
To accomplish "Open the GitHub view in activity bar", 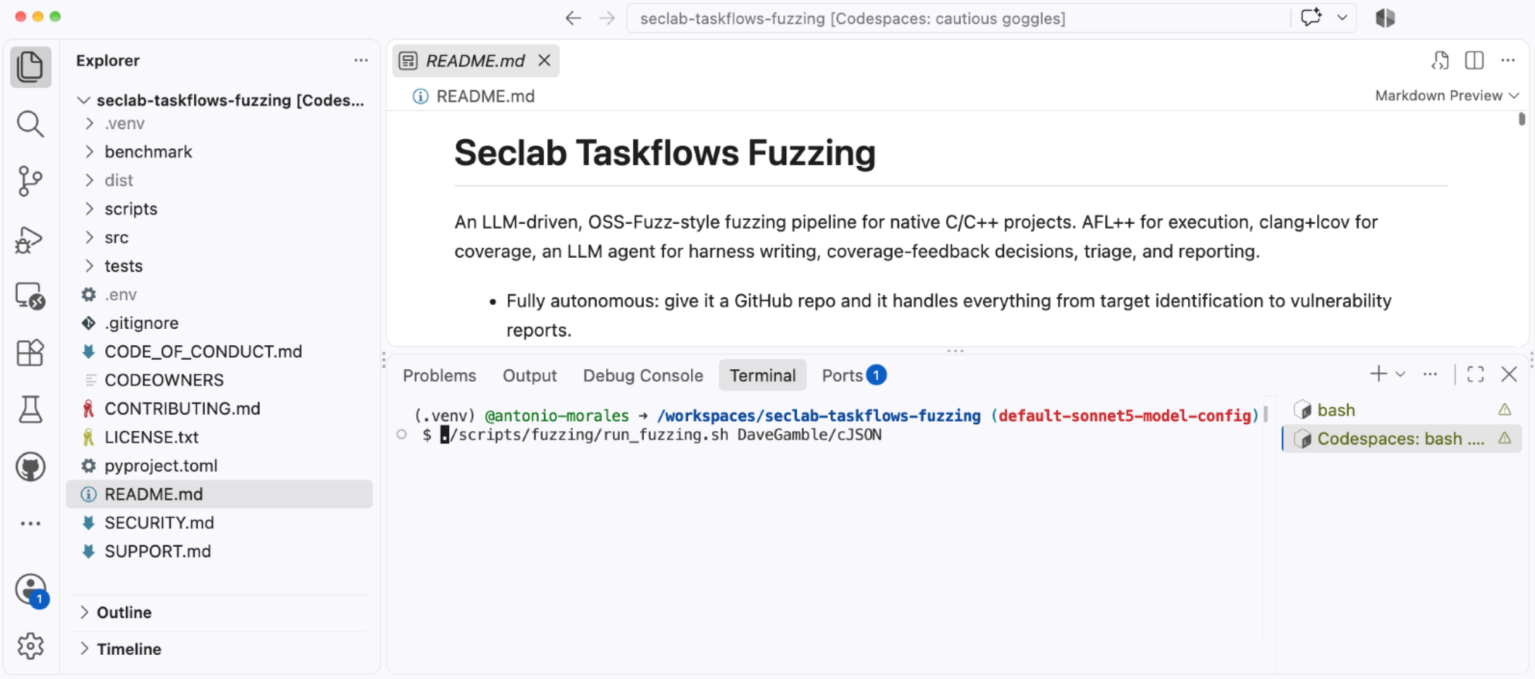I will tap(31, 467).
